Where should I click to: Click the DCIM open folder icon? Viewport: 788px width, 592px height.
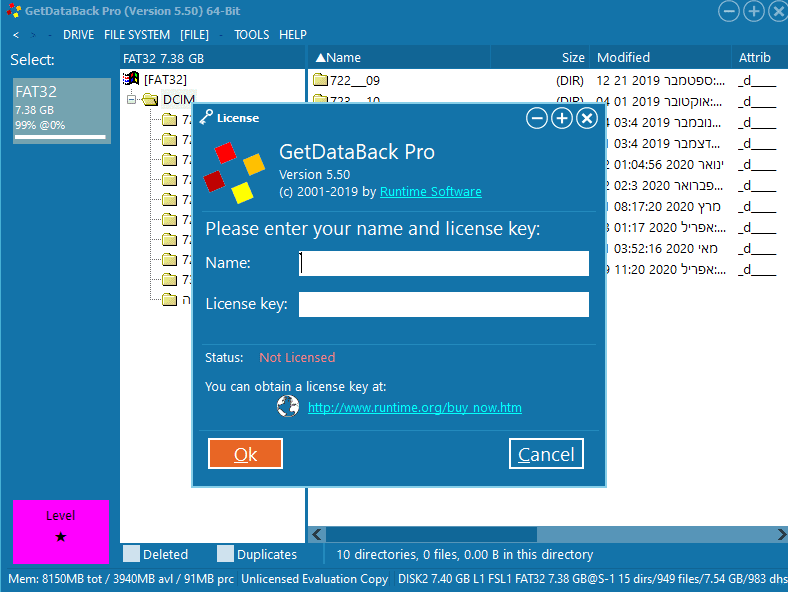tap(150, 100)
